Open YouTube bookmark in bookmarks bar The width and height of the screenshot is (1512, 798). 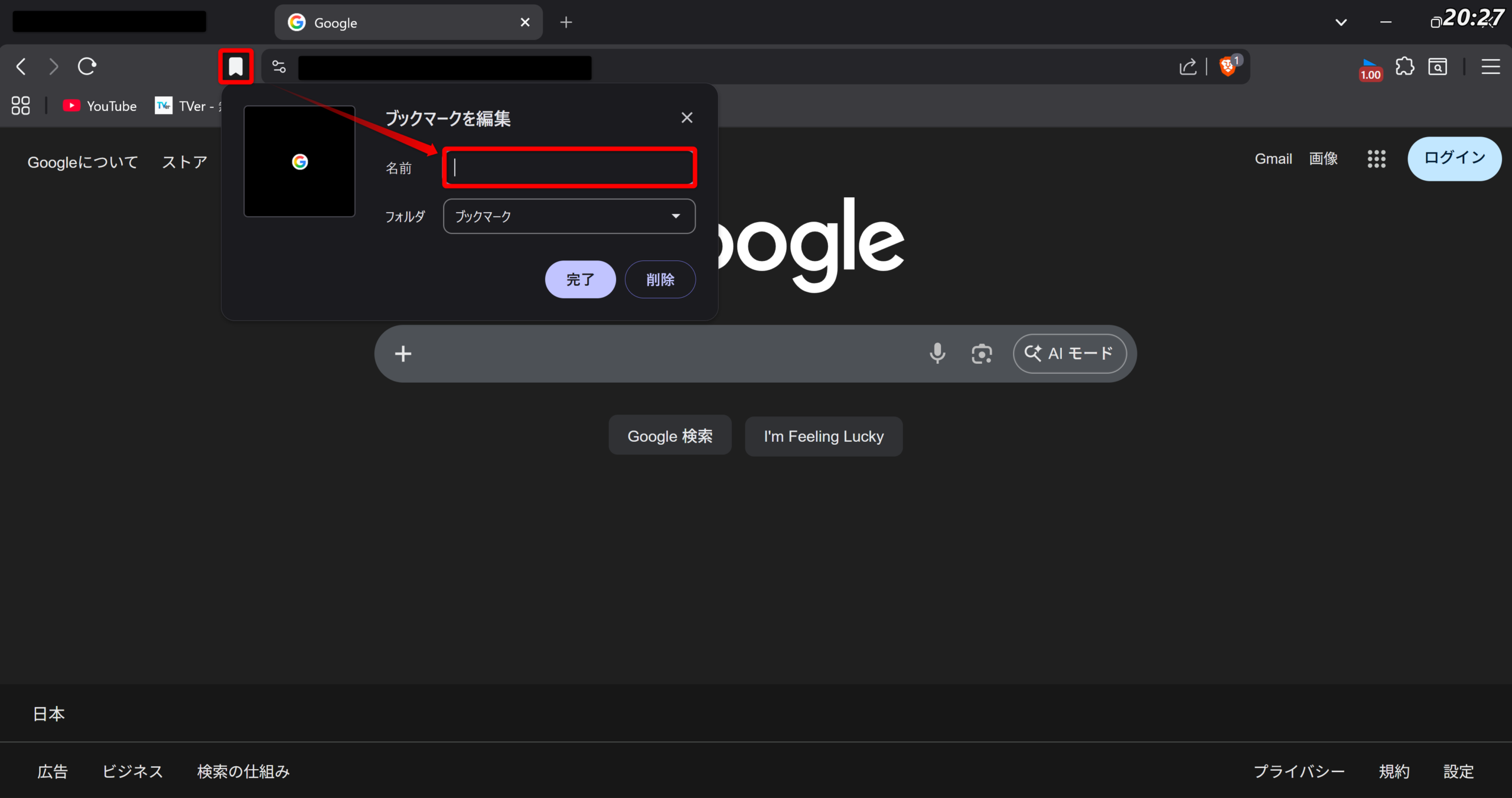coord(100,106)
